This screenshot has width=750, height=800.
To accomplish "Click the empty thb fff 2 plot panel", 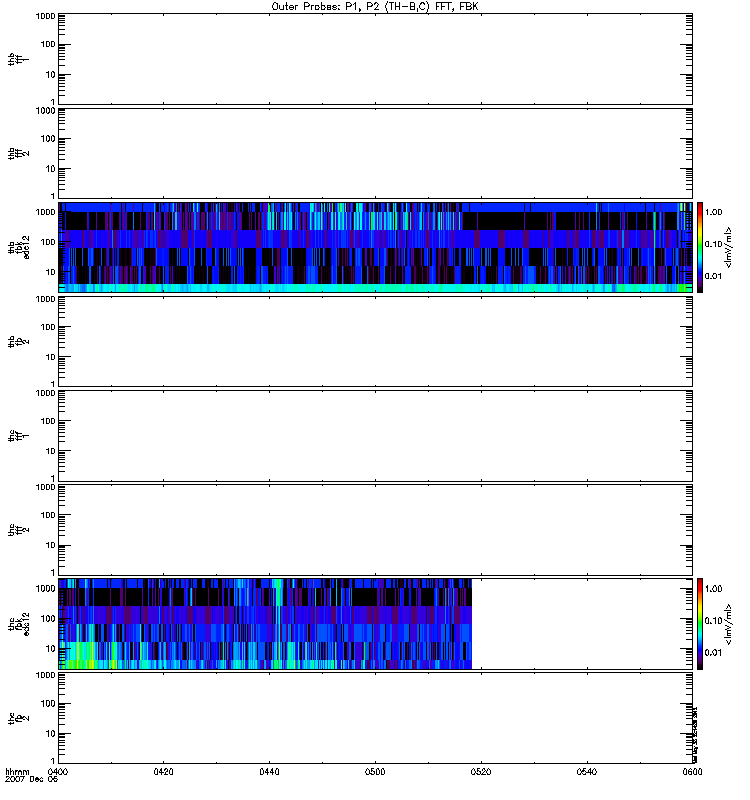I will pos(375,154).
